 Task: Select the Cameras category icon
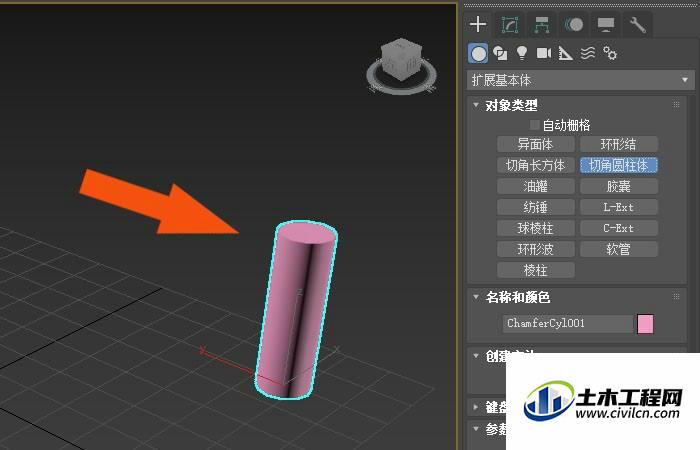[x=543, y=53]
